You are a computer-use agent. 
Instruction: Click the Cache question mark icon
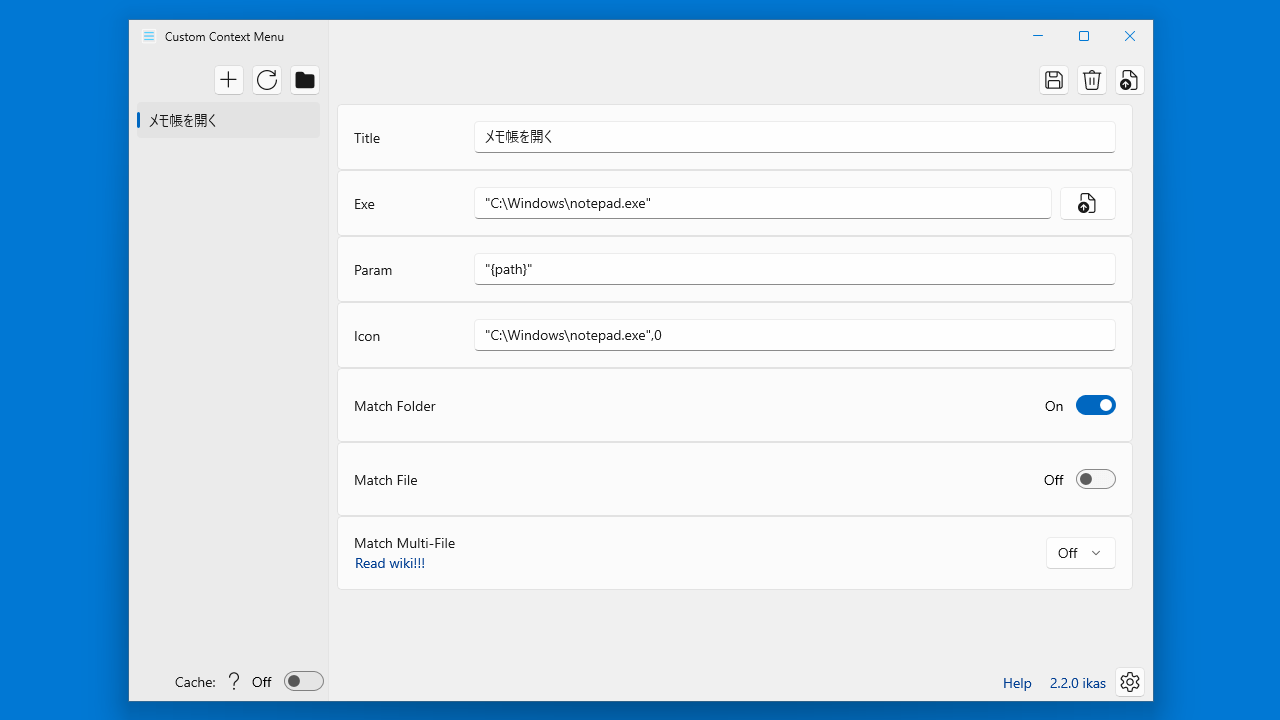[x=234, y=681]
